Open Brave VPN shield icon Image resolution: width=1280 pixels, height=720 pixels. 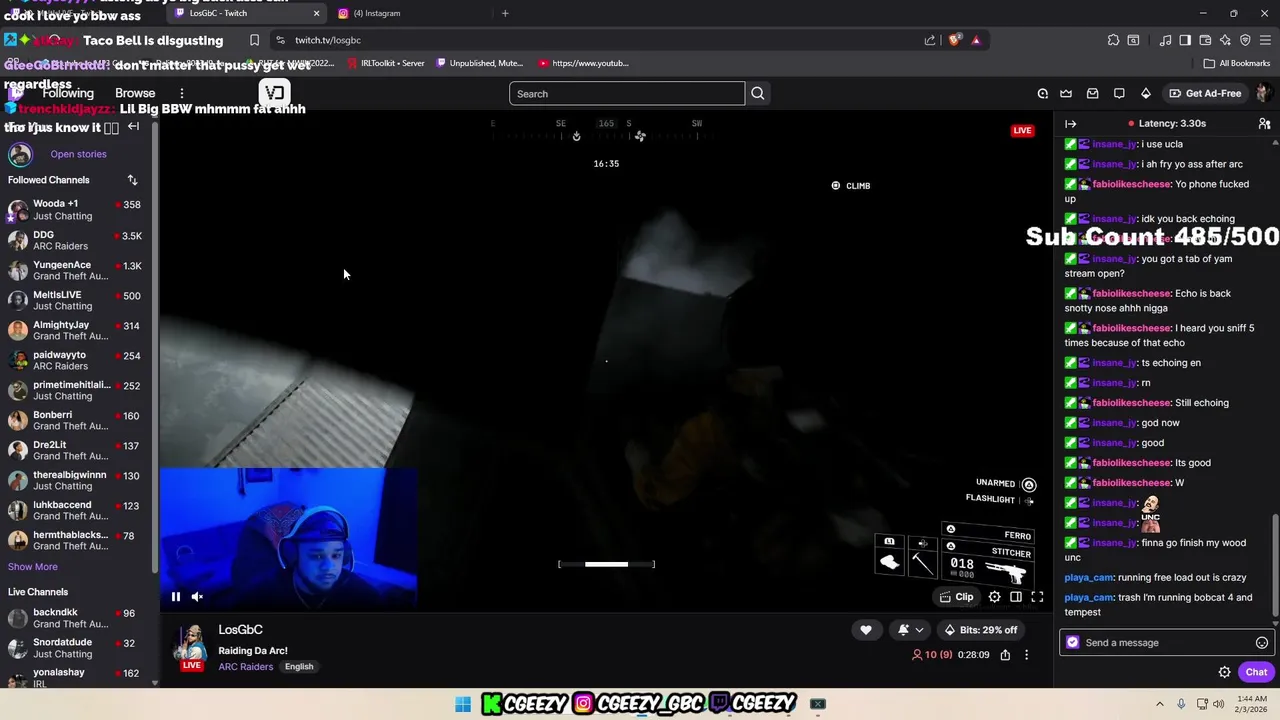[1245, 40]
